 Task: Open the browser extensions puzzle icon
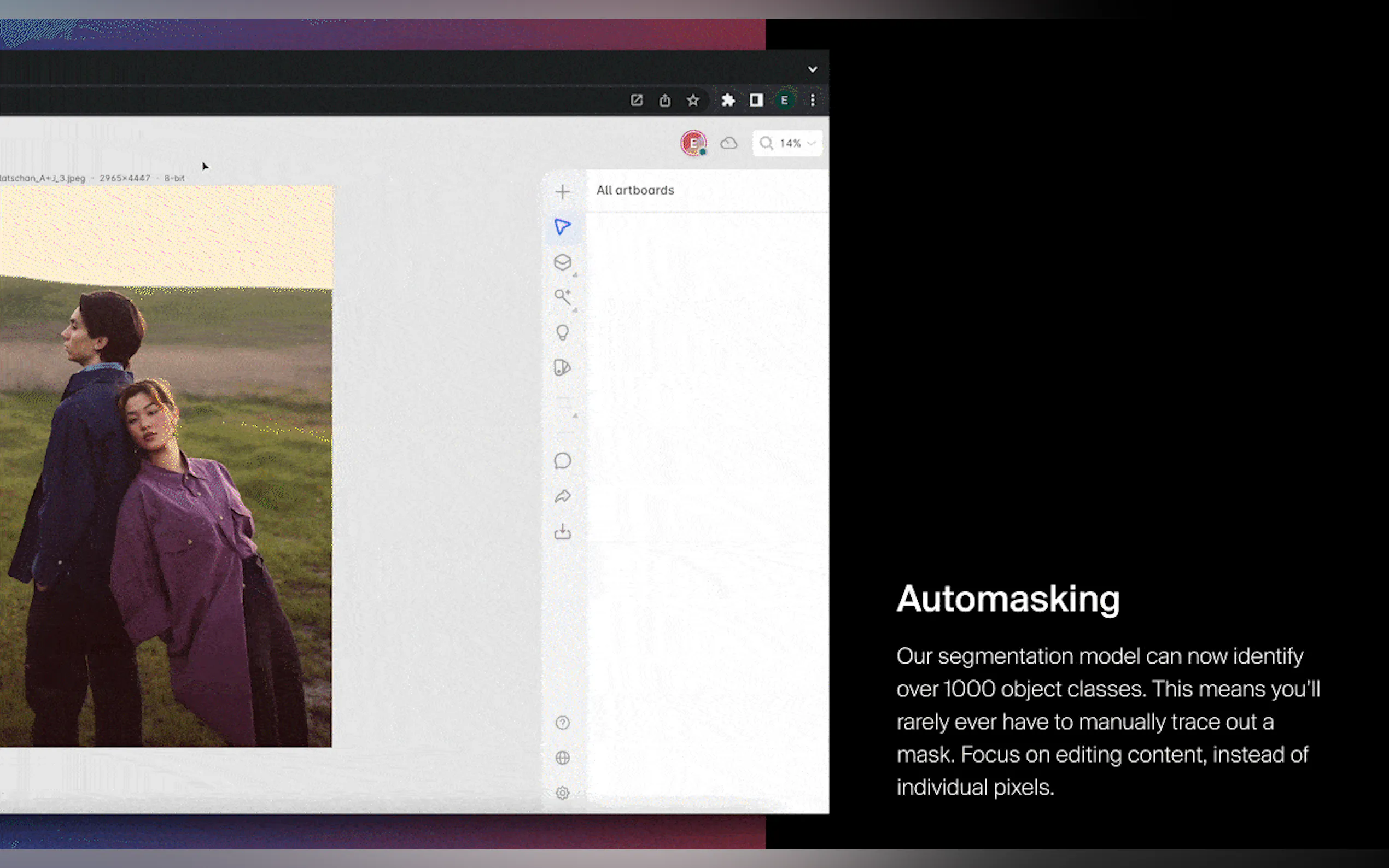click(x=727, y=101)
